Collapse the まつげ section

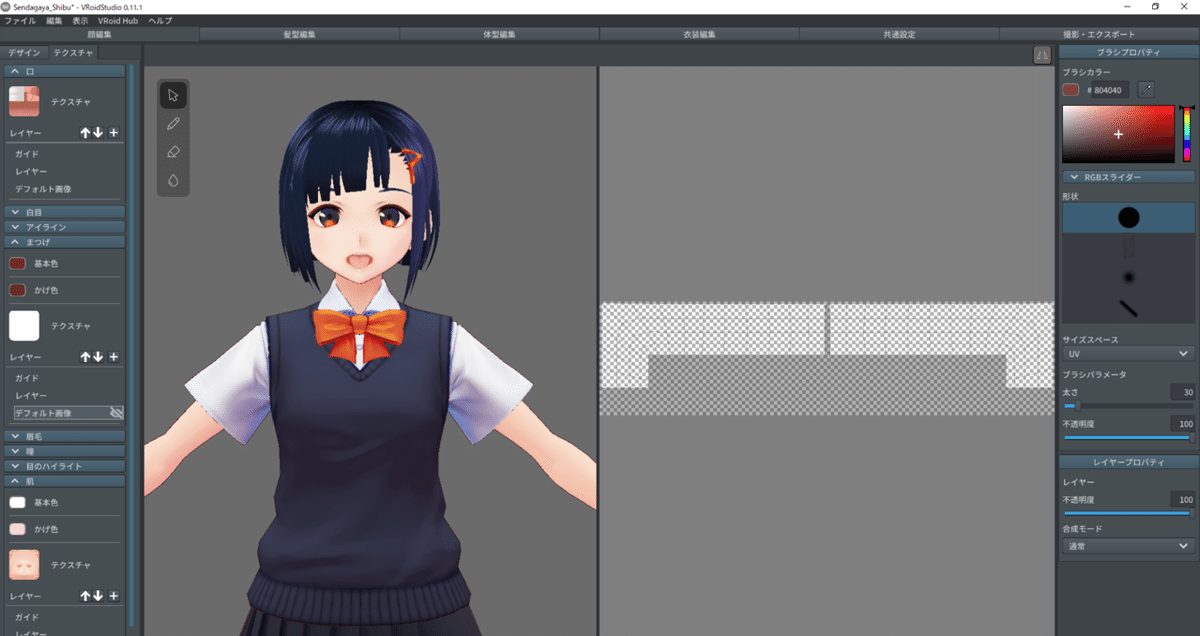point(65,242)
